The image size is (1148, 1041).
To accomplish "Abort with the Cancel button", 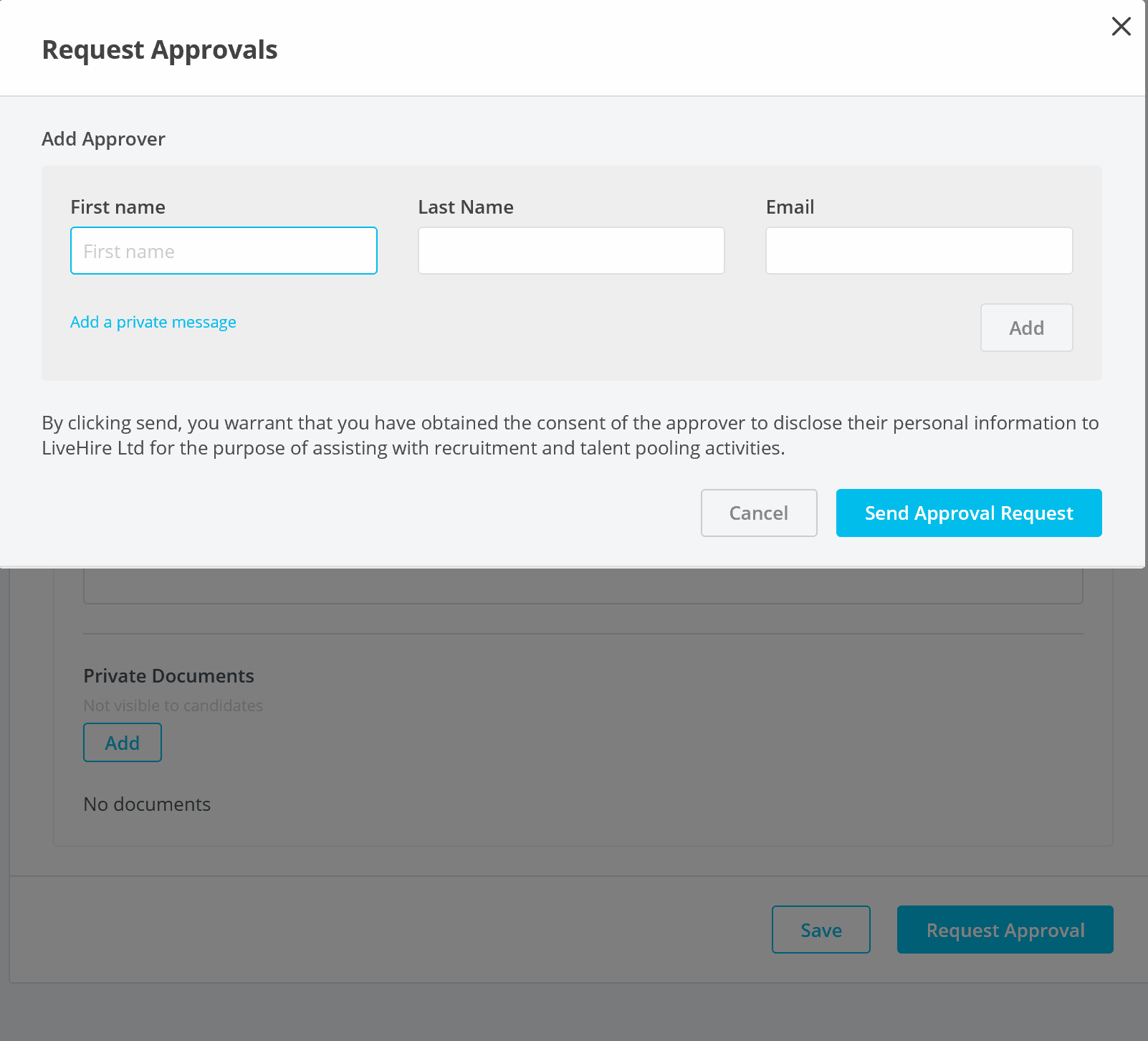I will [758, 513].
